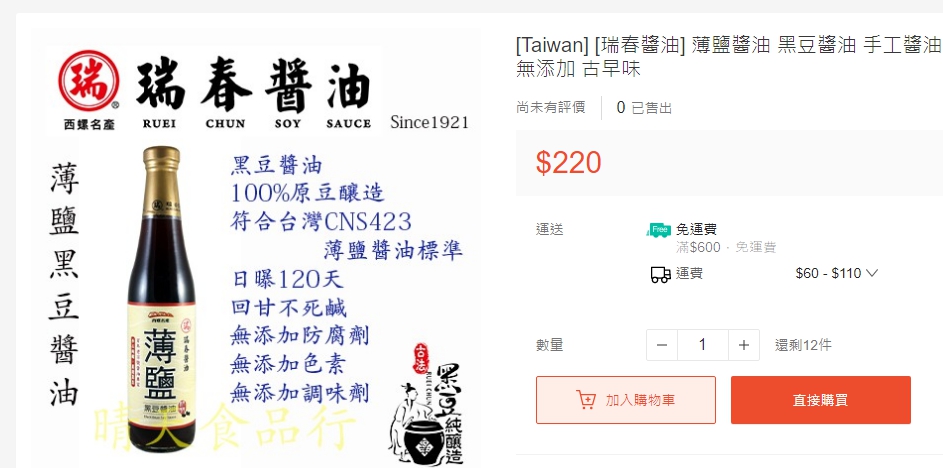
Task: Expand the $60 - $110 shipping fee chevron
Action: click(x=872, y=274)
